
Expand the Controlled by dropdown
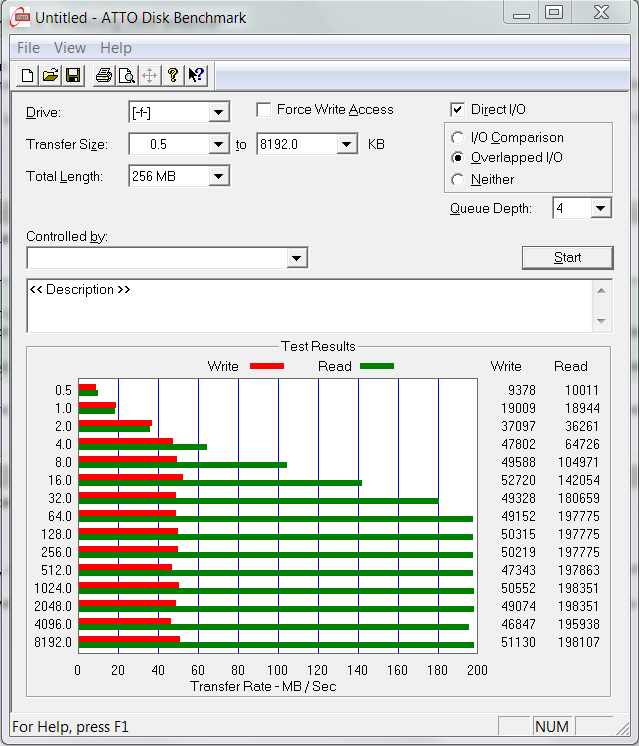(x=296, y=259)
